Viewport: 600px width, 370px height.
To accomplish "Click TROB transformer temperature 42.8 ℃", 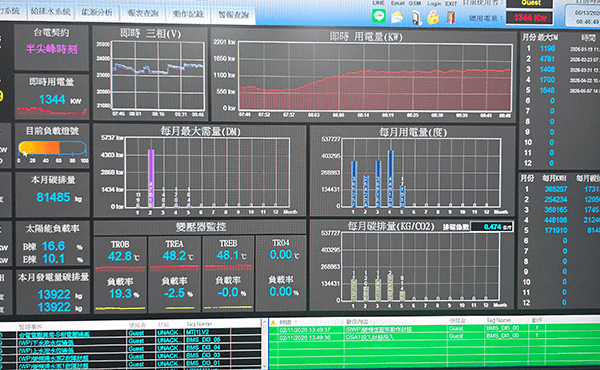I will 120,256.
